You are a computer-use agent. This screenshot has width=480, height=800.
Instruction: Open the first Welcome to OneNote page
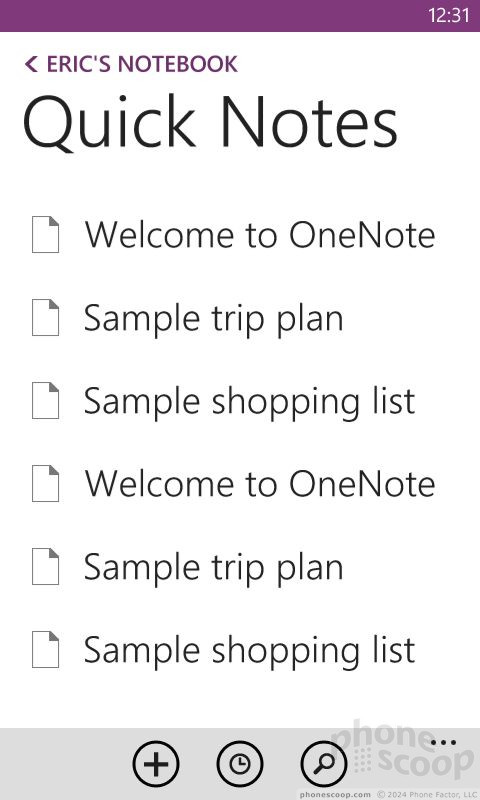click(260, 235)
